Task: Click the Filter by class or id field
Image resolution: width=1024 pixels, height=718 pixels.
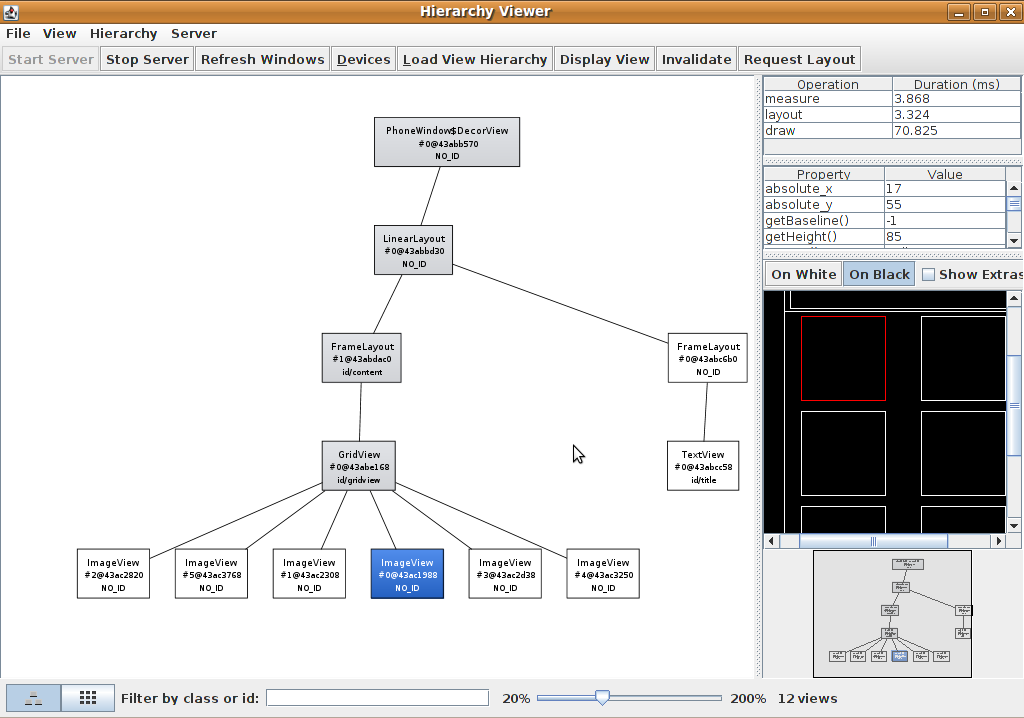Action: click(377, 698)
